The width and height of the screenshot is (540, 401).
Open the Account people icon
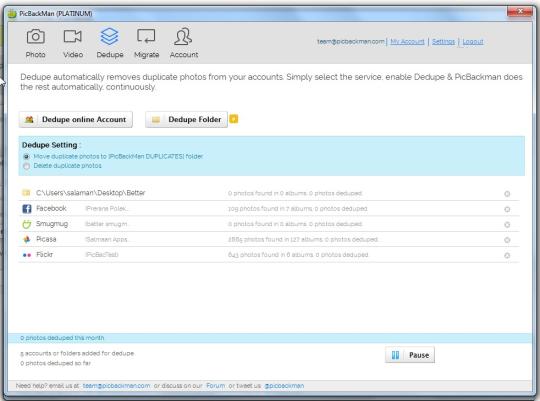tap(183, 37)
